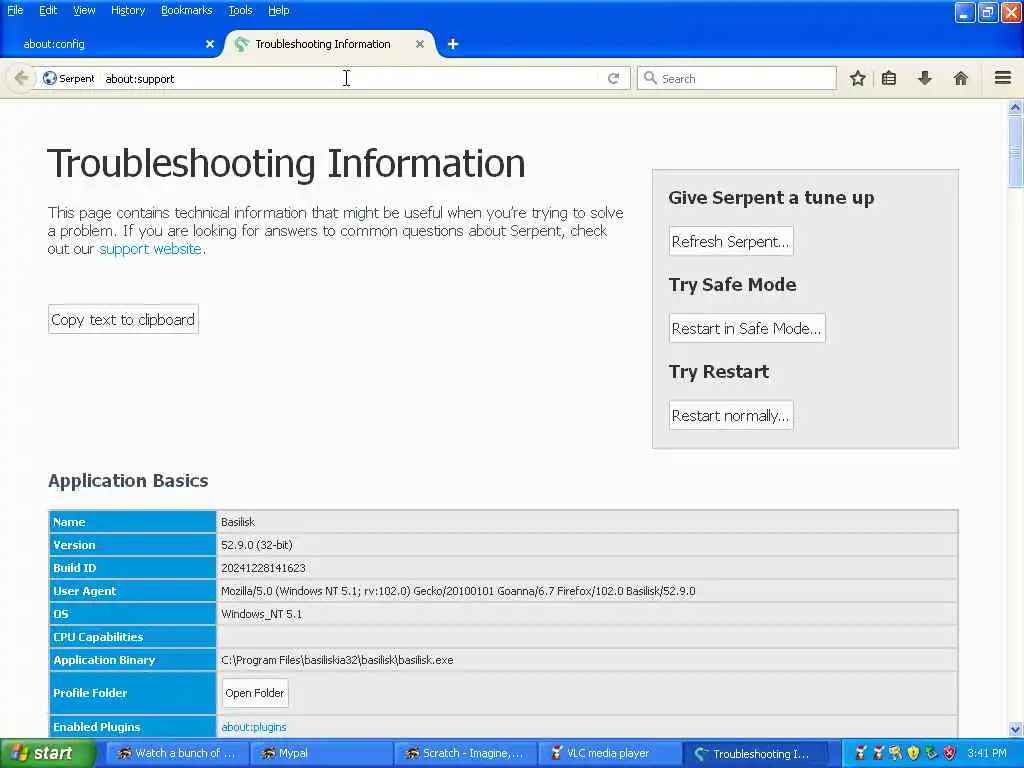Click the Basilisk name value
Viewport: 1024px width, 768px height.
pos(238,522)
